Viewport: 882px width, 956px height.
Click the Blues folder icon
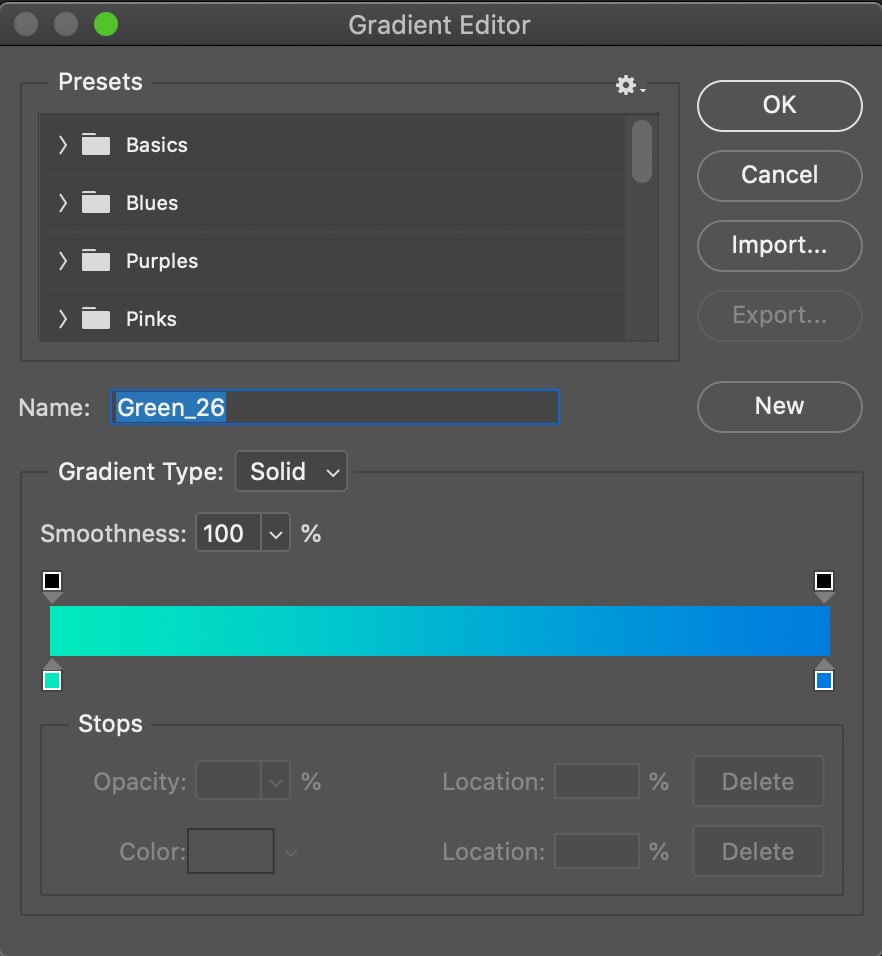pos(96,203)
